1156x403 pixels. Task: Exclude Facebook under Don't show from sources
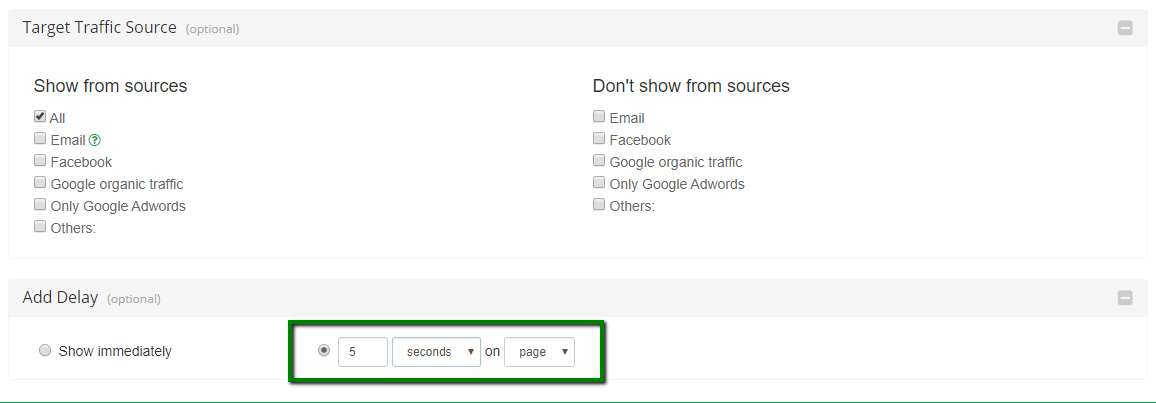pos(599,139)
